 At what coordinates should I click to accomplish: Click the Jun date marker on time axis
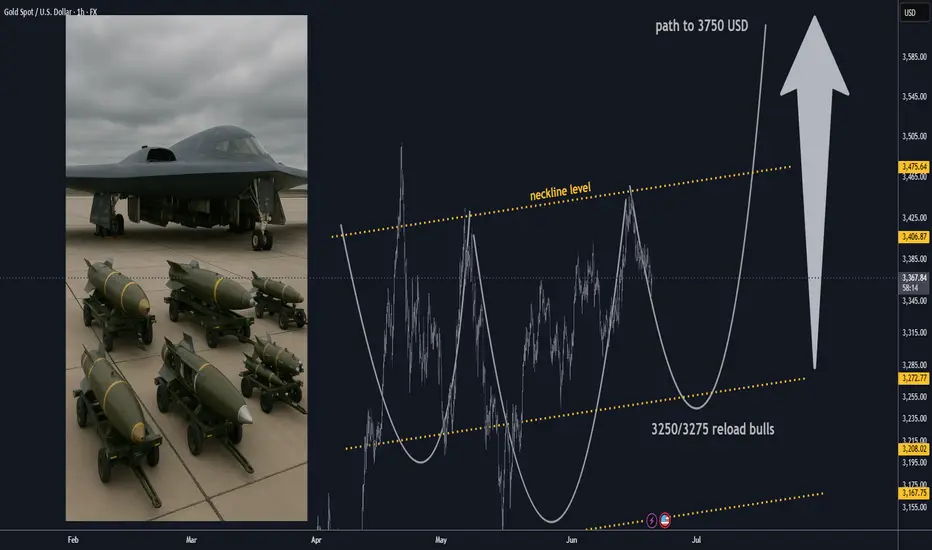[571, 540]
